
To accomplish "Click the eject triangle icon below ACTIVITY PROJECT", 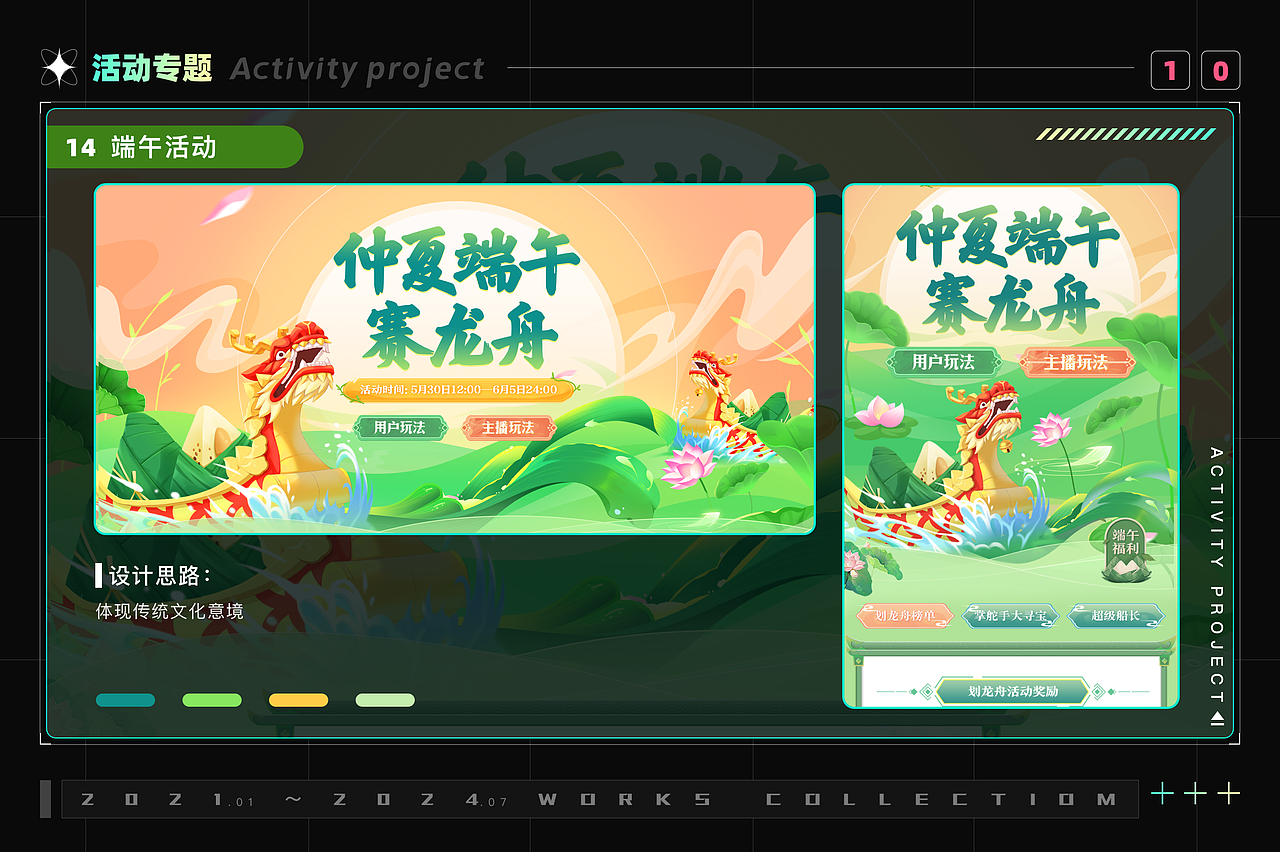I will click(x=1217, y=717).
